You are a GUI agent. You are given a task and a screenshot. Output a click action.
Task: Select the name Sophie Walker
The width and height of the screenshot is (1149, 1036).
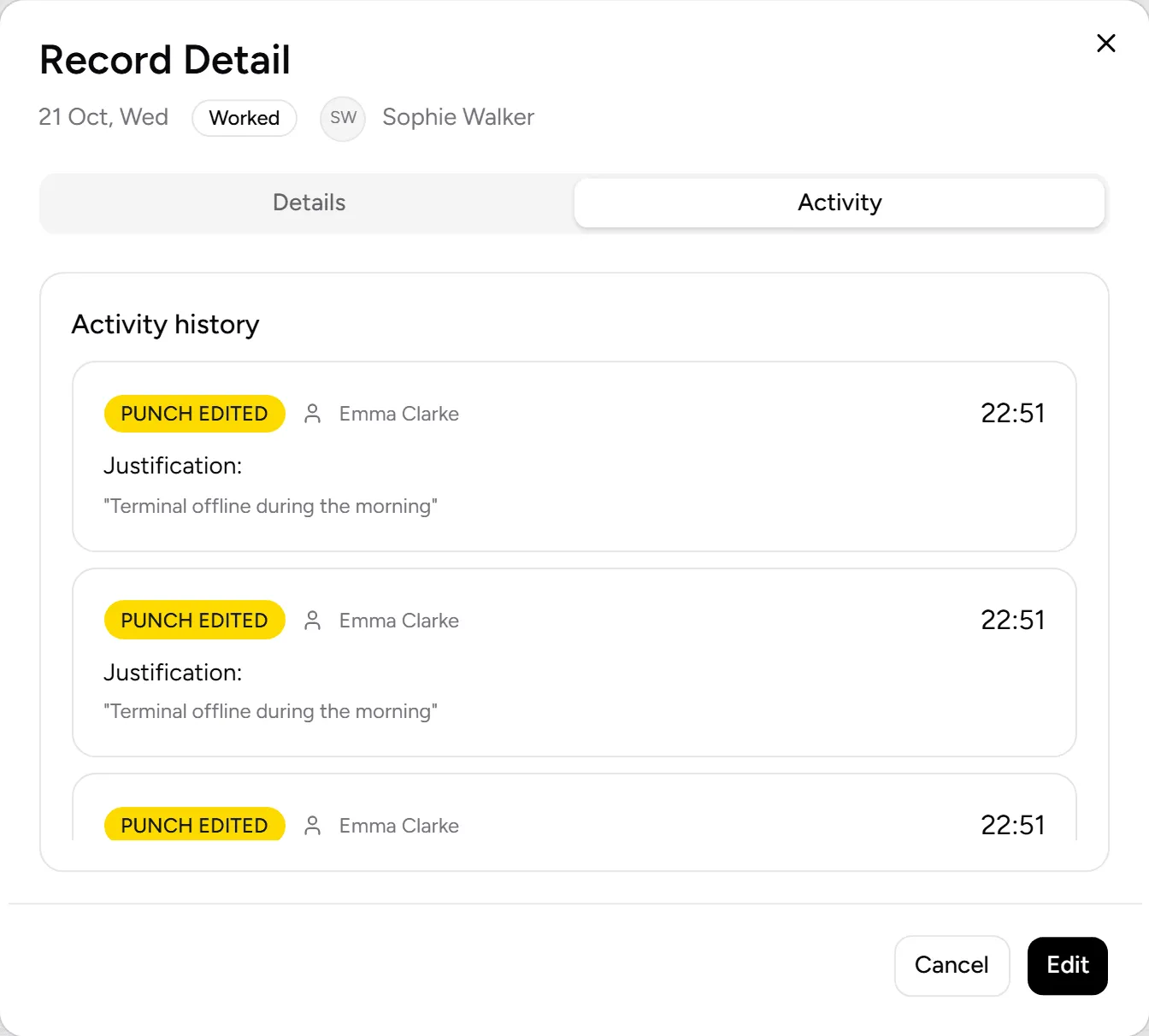coord(458,117)
